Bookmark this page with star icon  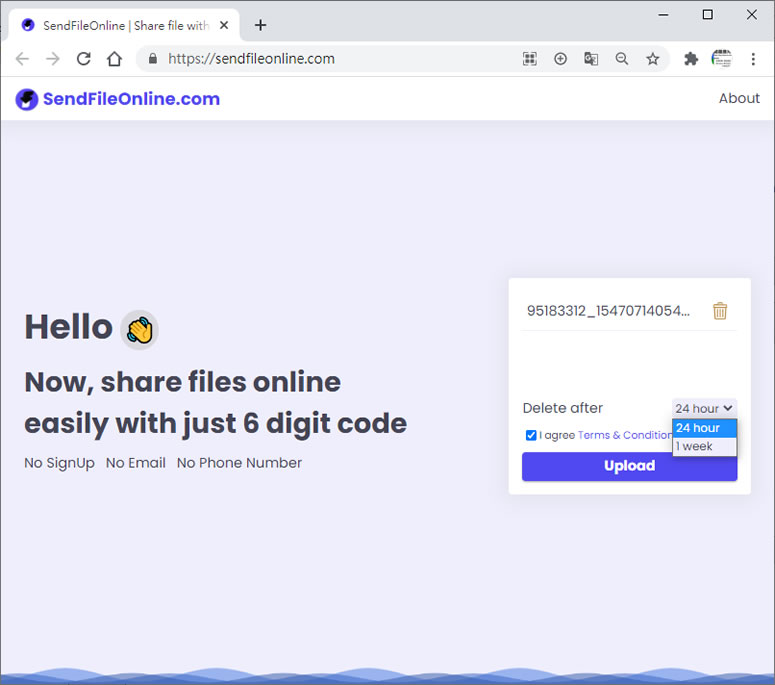point(653,59)
